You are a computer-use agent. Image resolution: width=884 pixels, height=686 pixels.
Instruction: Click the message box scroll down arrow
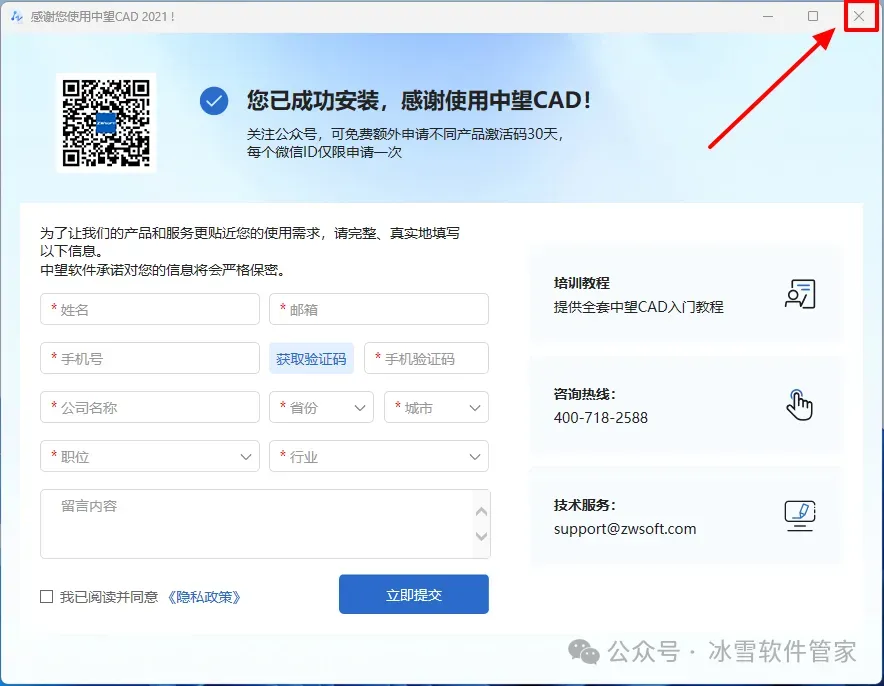(481, 536)
